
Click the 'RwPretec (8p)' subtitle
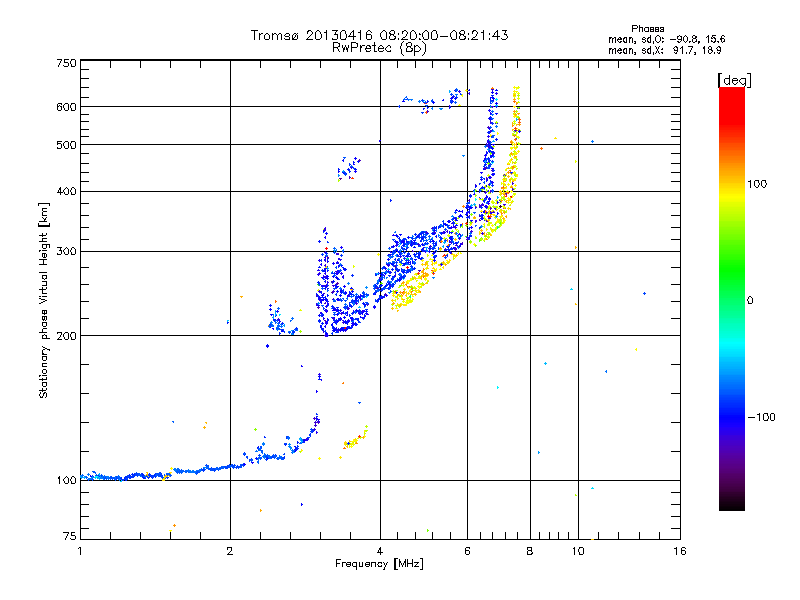coord(379,48)
